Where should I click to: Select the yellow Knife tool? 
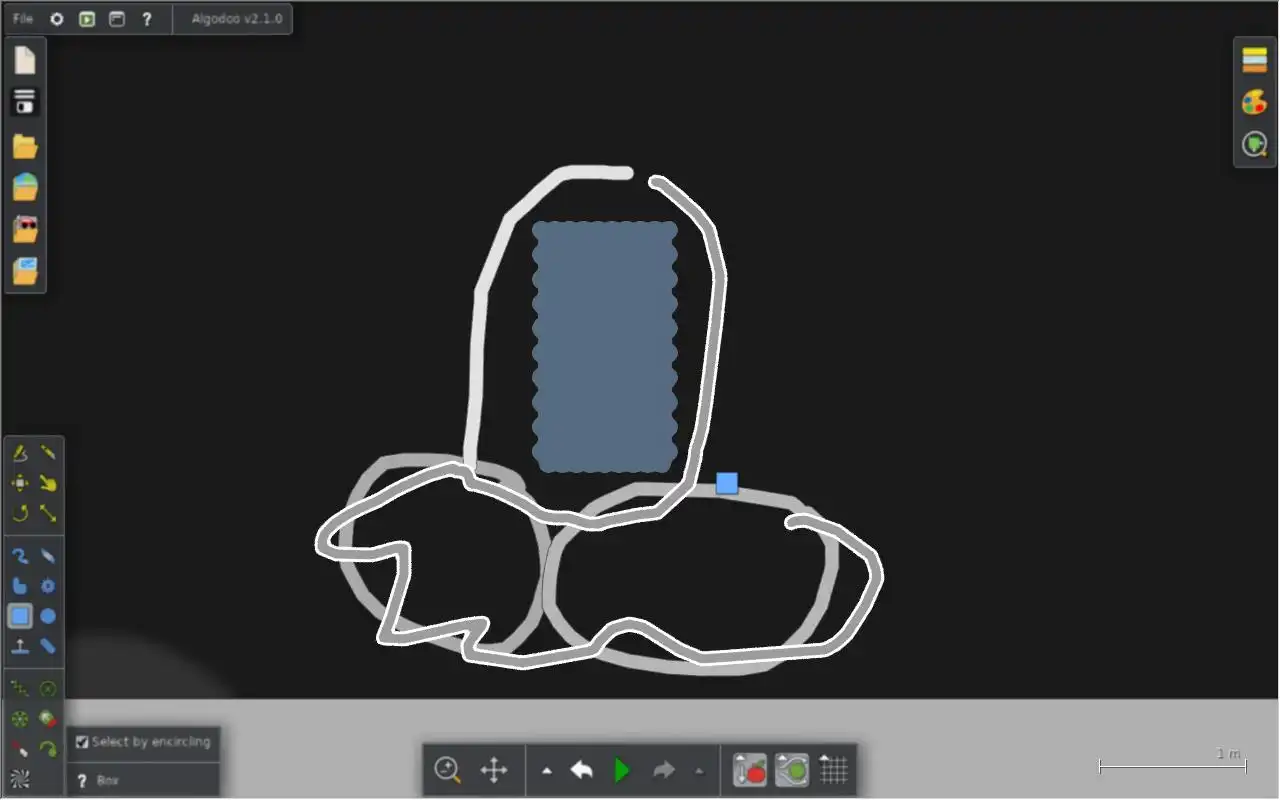click(x=48, y=453)
